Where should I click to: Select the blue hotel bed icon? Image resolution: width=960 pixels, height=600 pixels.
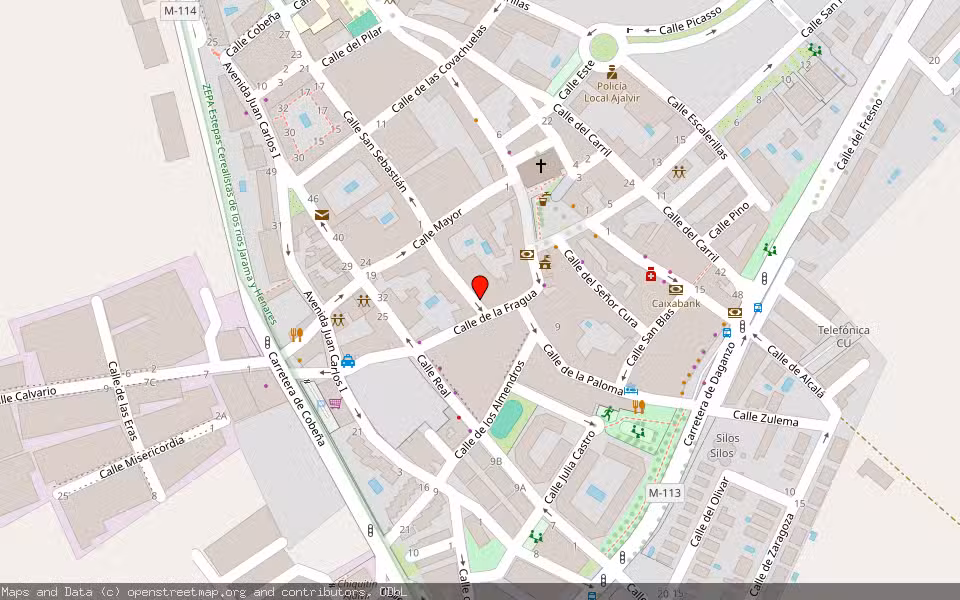pos(631,389)
